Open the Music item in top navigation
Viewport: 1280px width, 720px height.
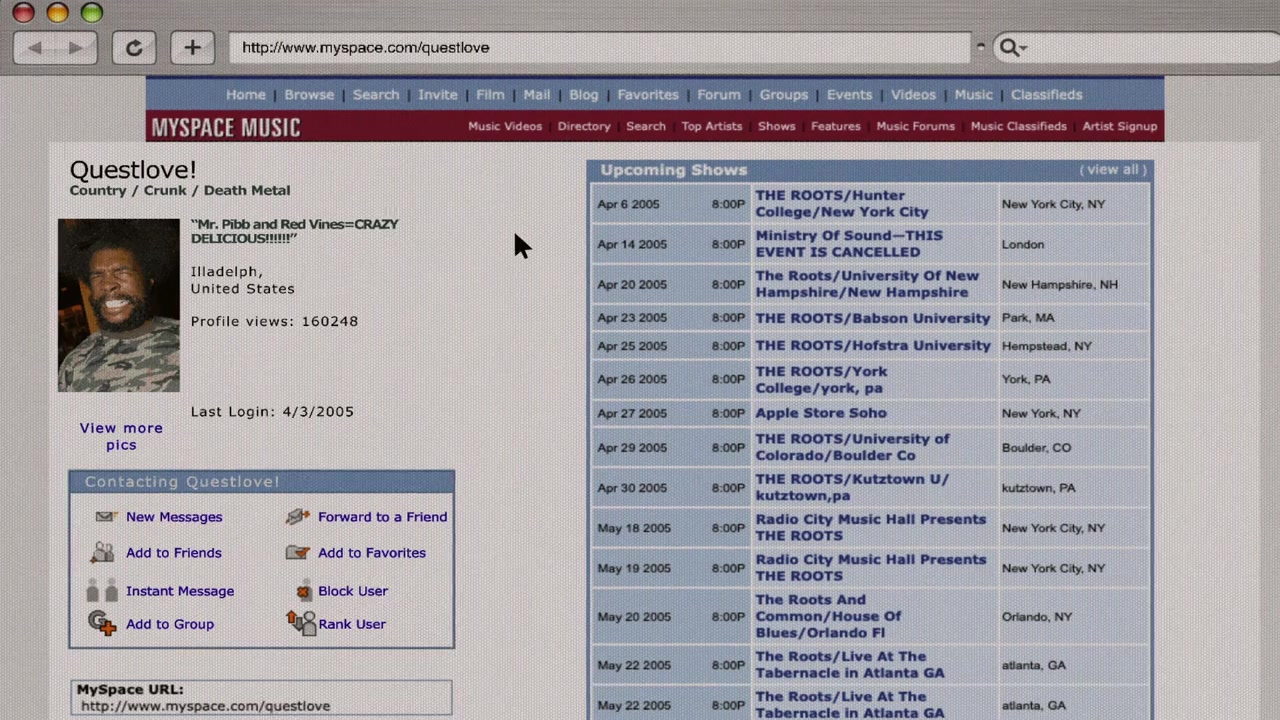click(x=973, y=95)
